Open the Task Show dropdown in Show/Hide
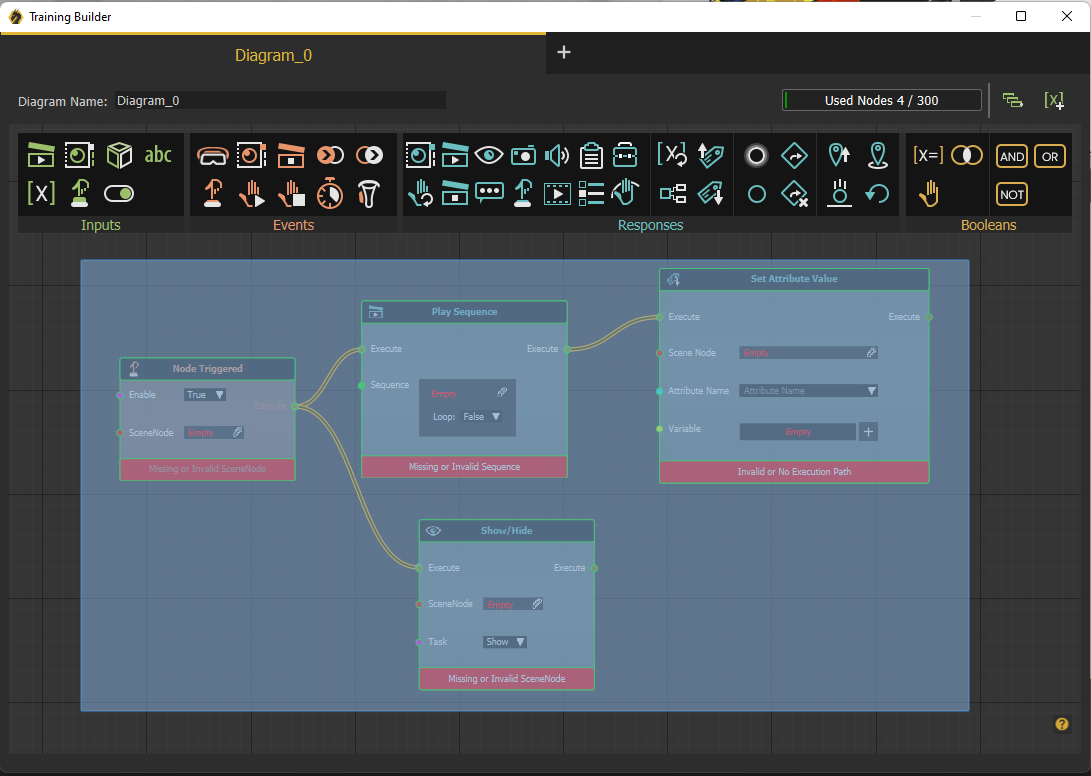This screenshot has width=1091, height=776. 504,642
